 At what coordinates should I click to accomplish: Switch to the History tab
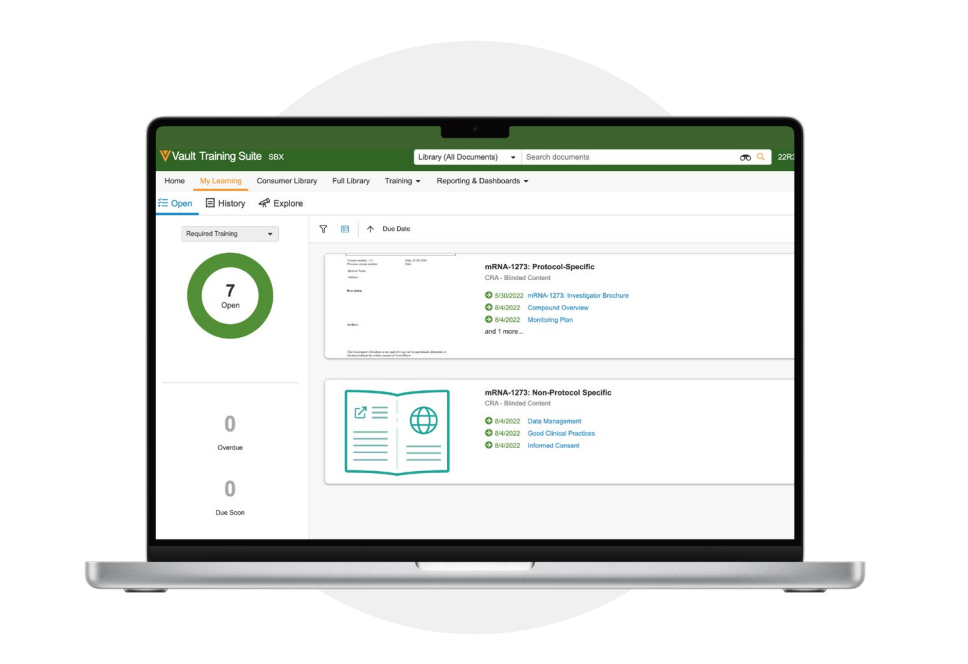tap(225, 203)
